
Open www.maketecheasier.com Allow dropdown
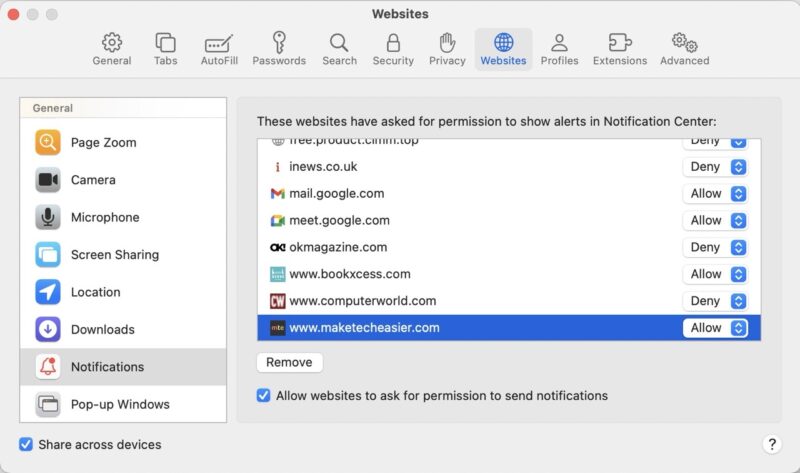(715, 328)
